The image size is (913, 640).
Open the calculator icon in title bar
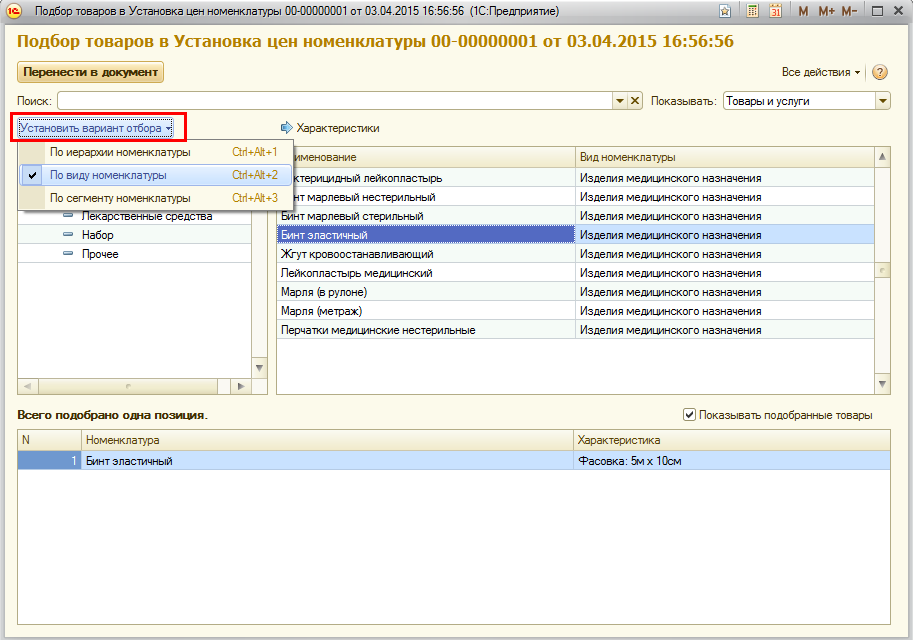pos(751,11)
